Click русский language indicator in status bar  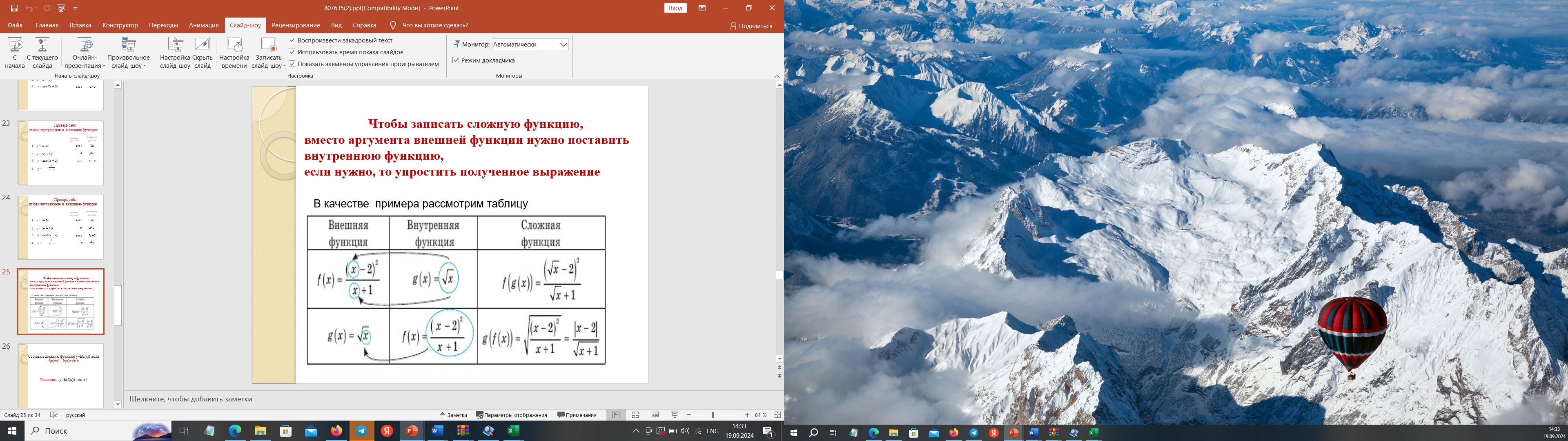(76, 415)
